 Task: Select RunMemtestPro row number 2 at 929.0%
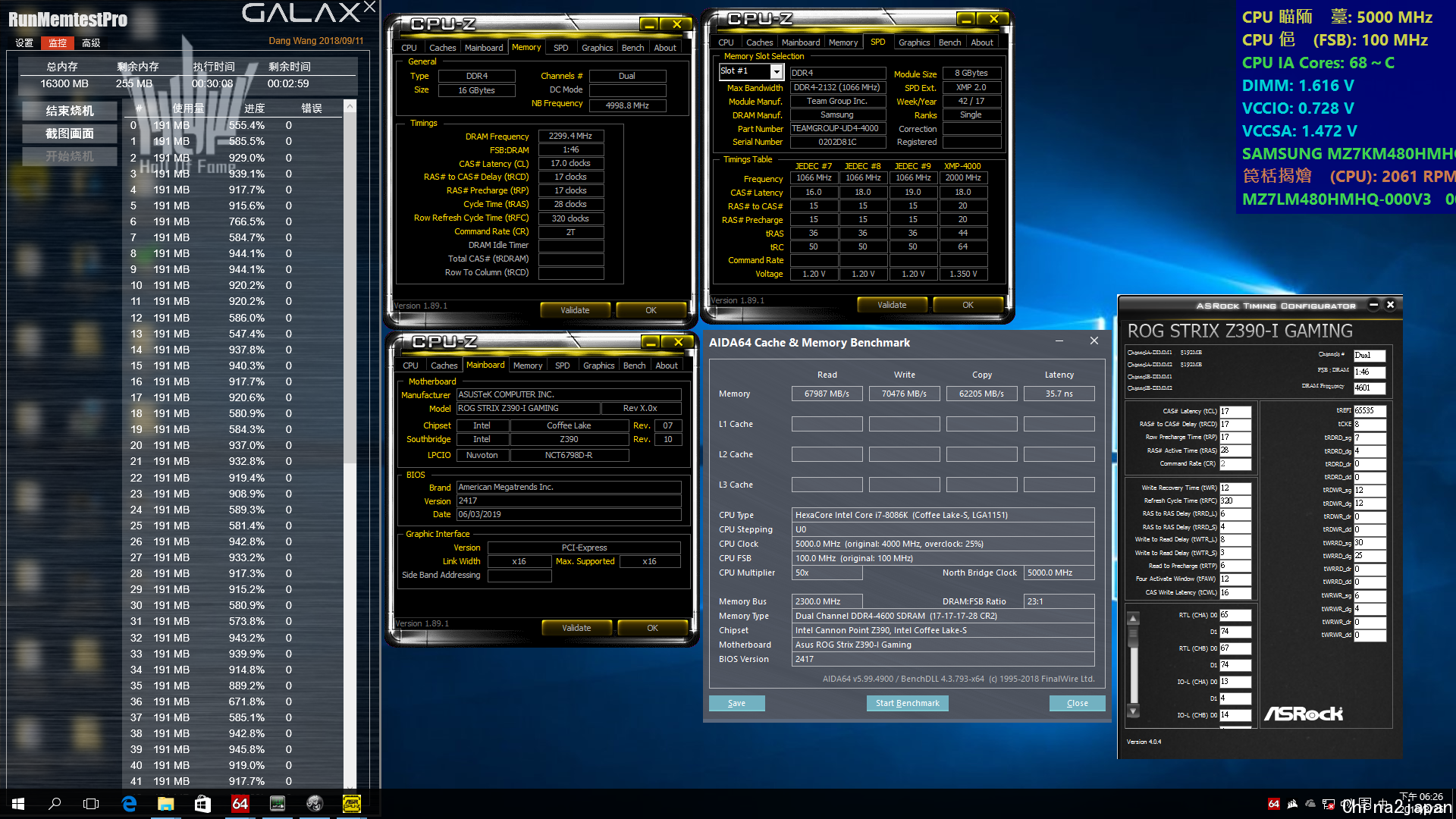coord(234,158)
